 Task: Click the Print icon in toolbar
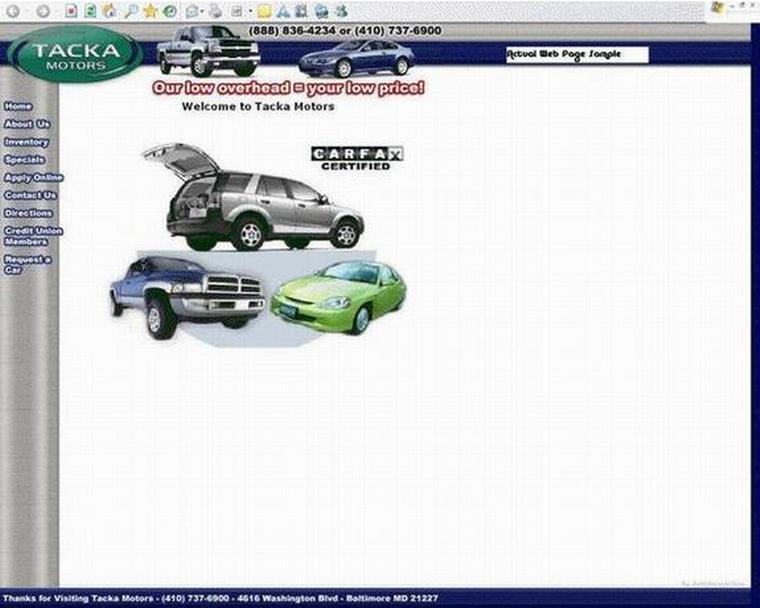[214, 11]
